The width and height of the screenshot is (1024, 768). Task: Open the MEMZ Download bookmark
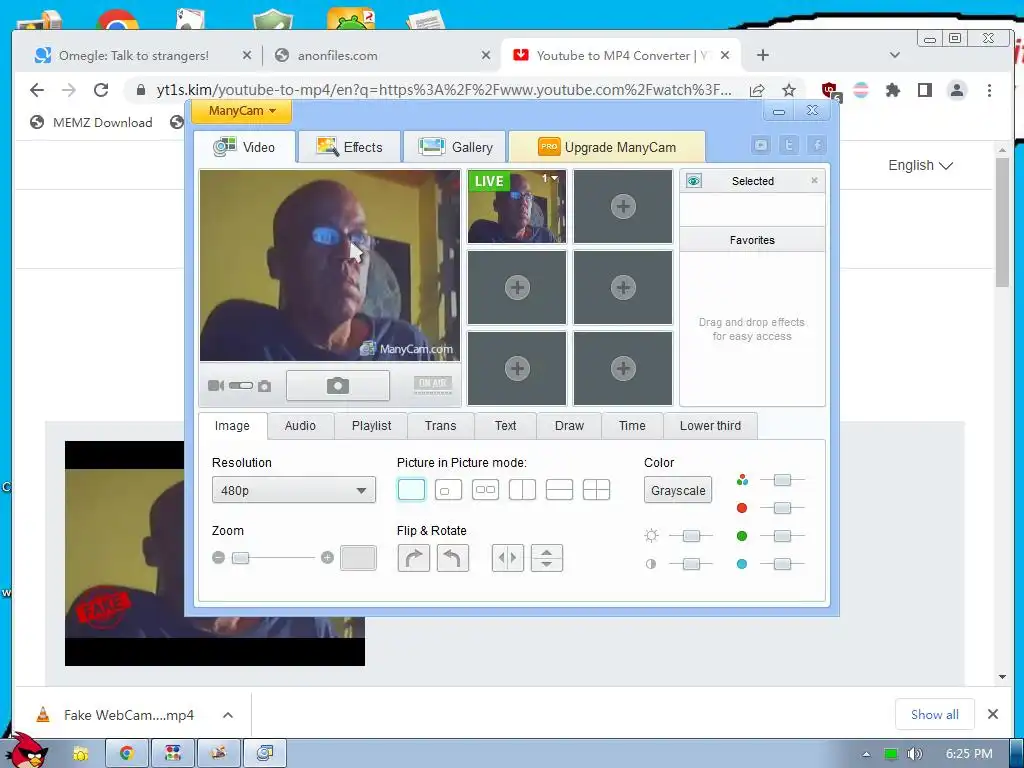coord(91,122)
